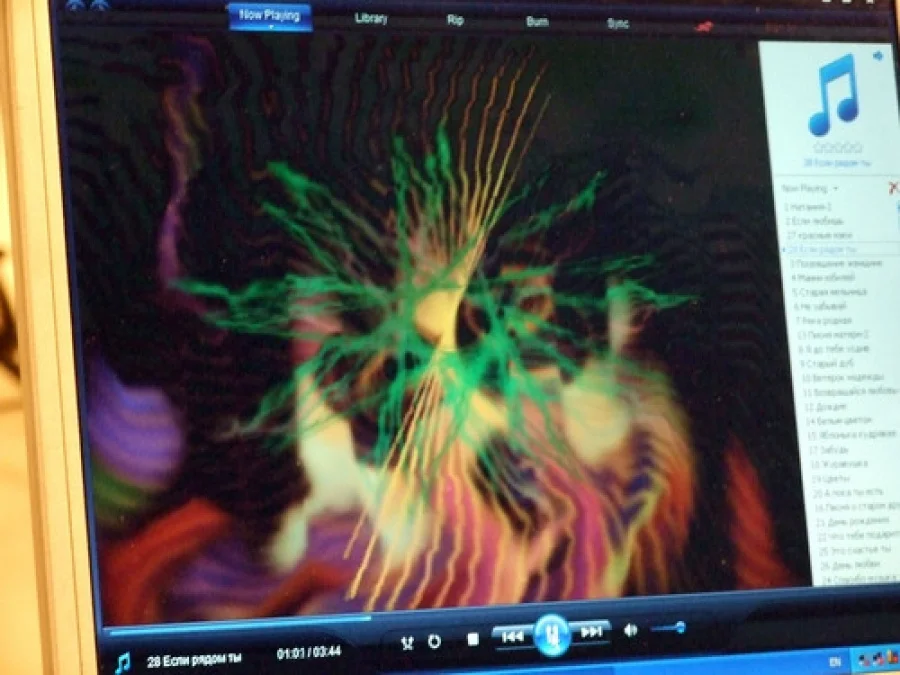Viewport: 900px width, 675px height.
Task: Open the Now Playing tab
Action: (269, 16)
